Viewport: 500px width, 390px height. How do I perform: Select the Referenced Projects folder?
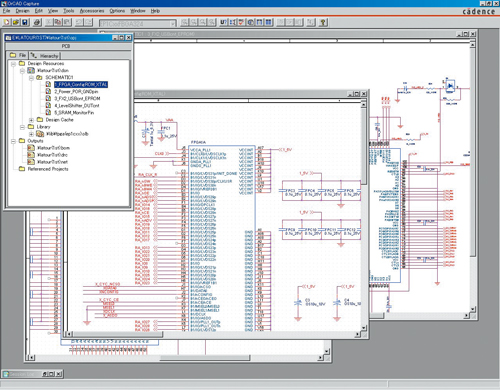(48, 169)
